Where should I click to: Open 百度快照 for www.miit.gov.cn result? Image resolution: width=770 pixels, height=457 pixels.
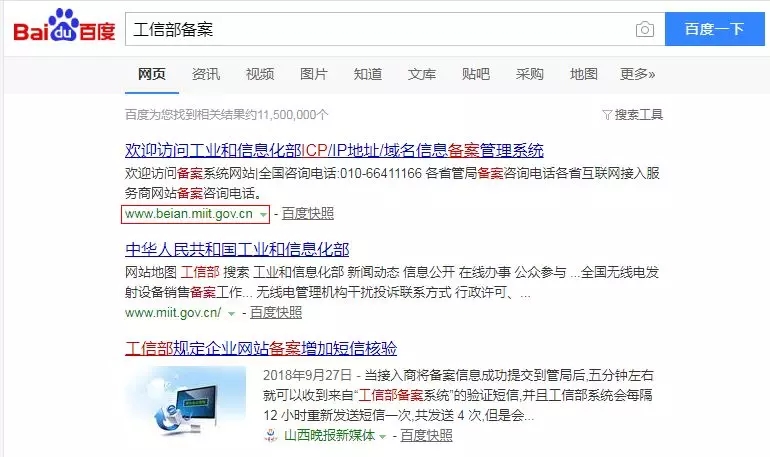[x=276, y=313]
